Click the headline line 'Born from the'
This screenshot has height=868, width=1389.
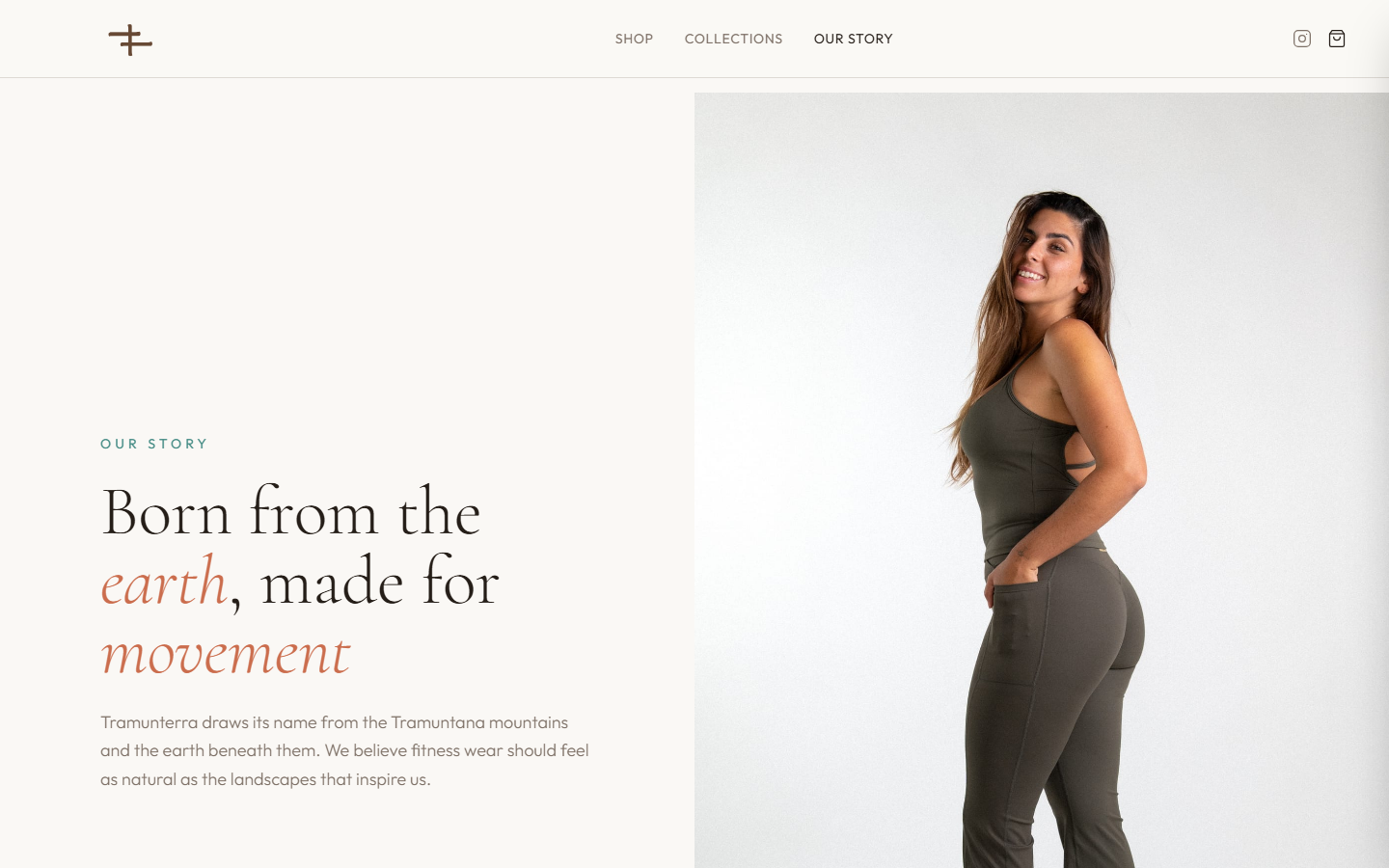point(290,512)
